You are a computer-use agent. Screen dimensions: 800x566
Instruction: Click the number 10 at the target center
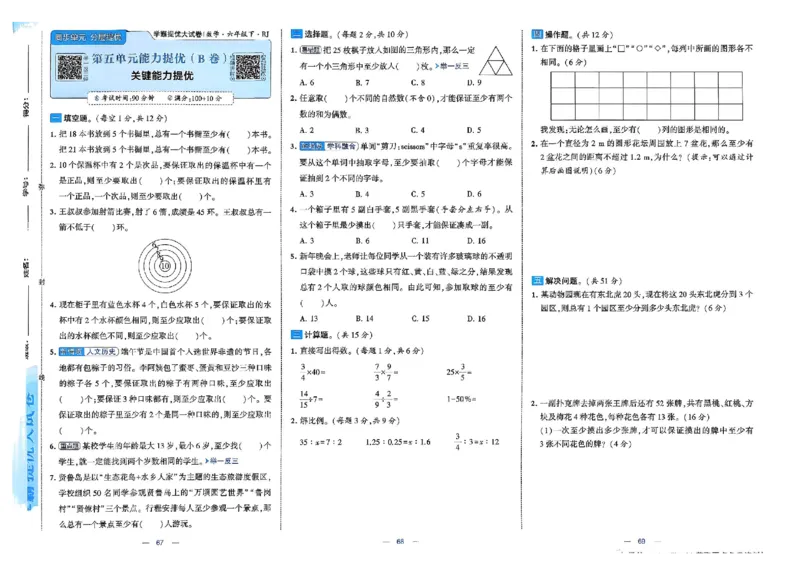coord(165,266)
